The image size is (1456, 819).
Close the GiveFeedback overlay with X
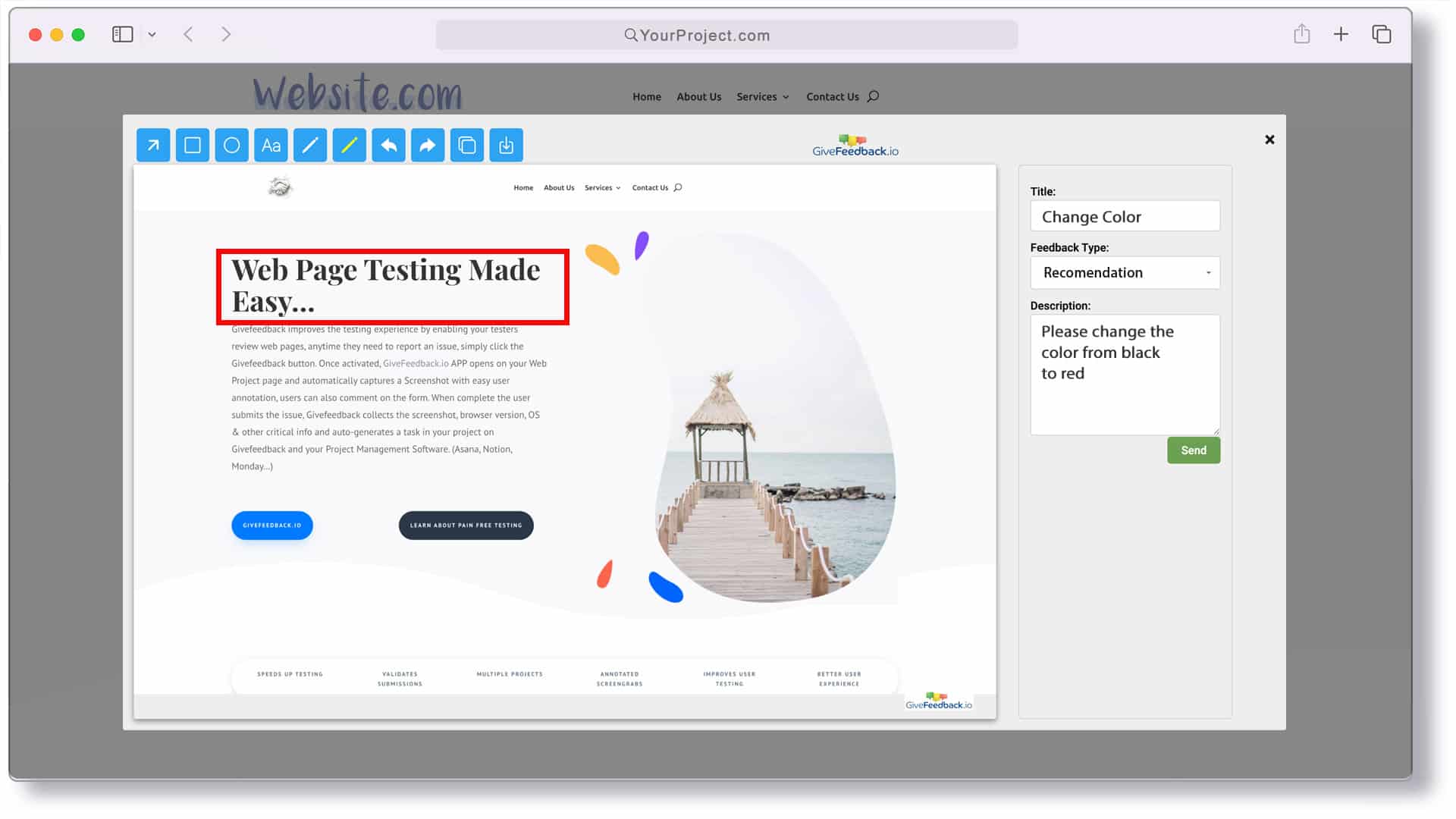(1269, 140)
